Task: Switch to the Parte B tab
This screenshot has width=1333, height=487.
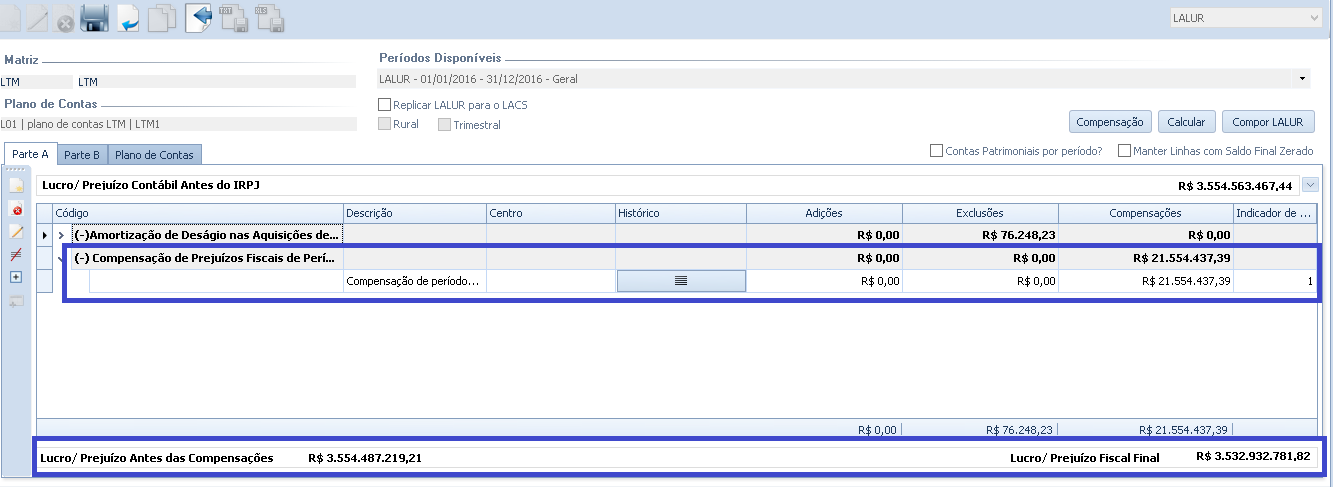Action: 82,155
